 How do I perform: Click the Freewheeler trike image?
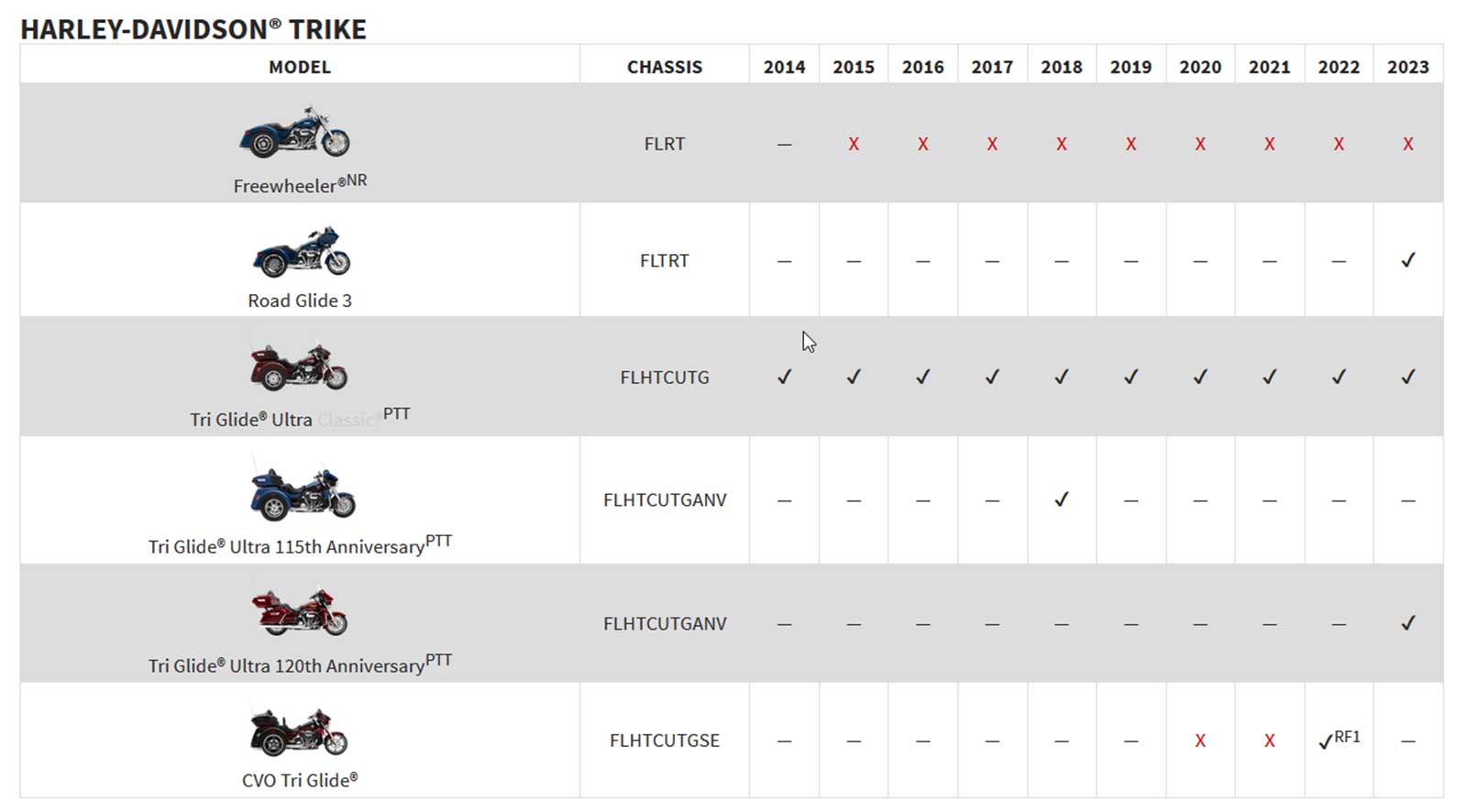pos(295,133)
